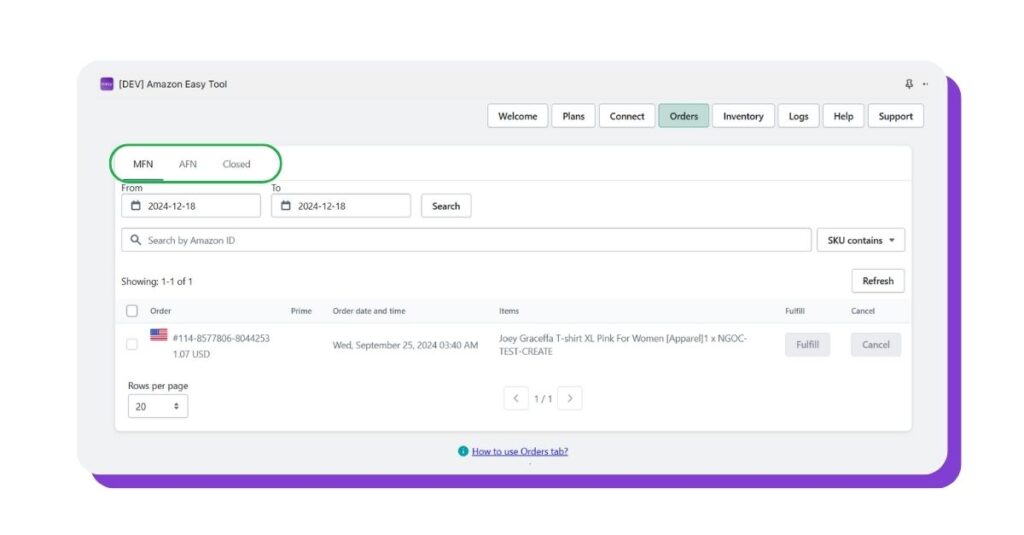Click the Order column header
Screen dimensions: 1024x535
[161, 311]
